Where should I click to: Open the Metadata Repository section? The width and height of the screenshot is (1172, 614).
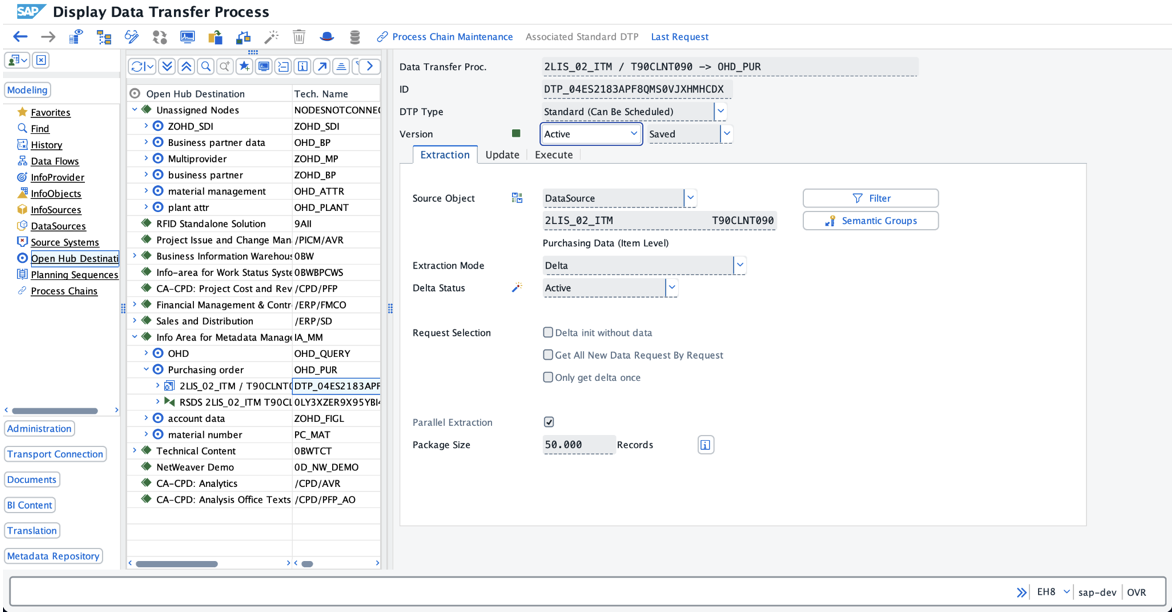point(54,556)
